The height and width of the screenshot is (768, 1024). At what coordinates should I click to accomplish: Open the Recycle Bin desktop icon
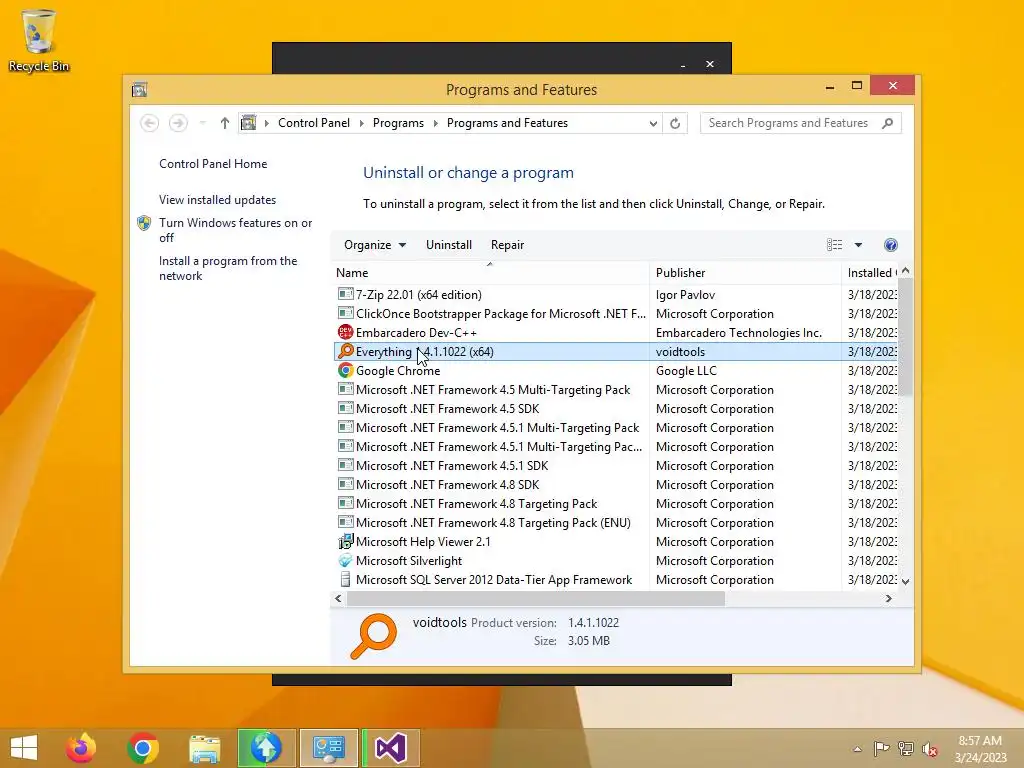click(39, 40)
